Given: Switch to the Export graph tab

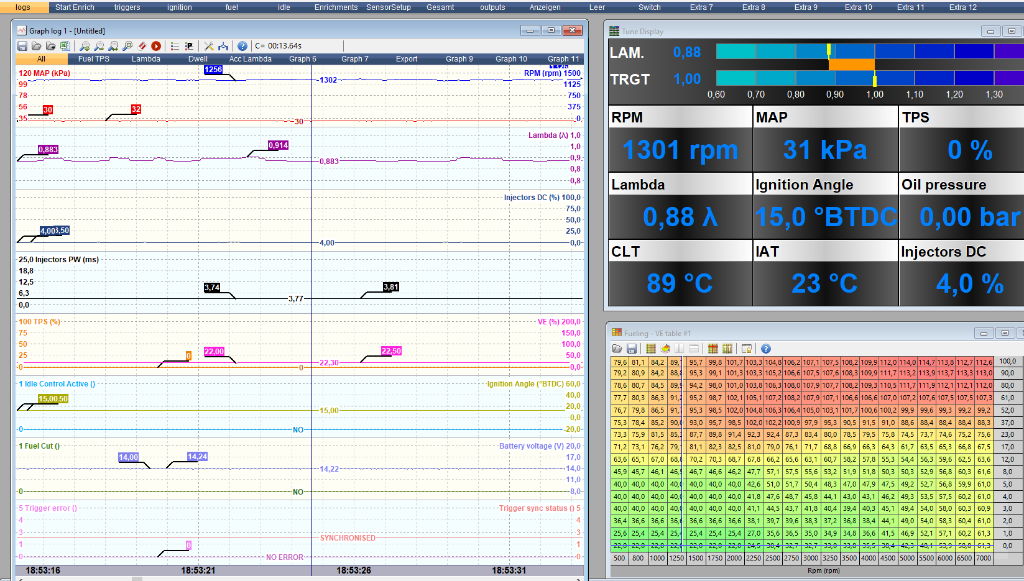Looking at the screenshot, I should (x=407, y=59).
